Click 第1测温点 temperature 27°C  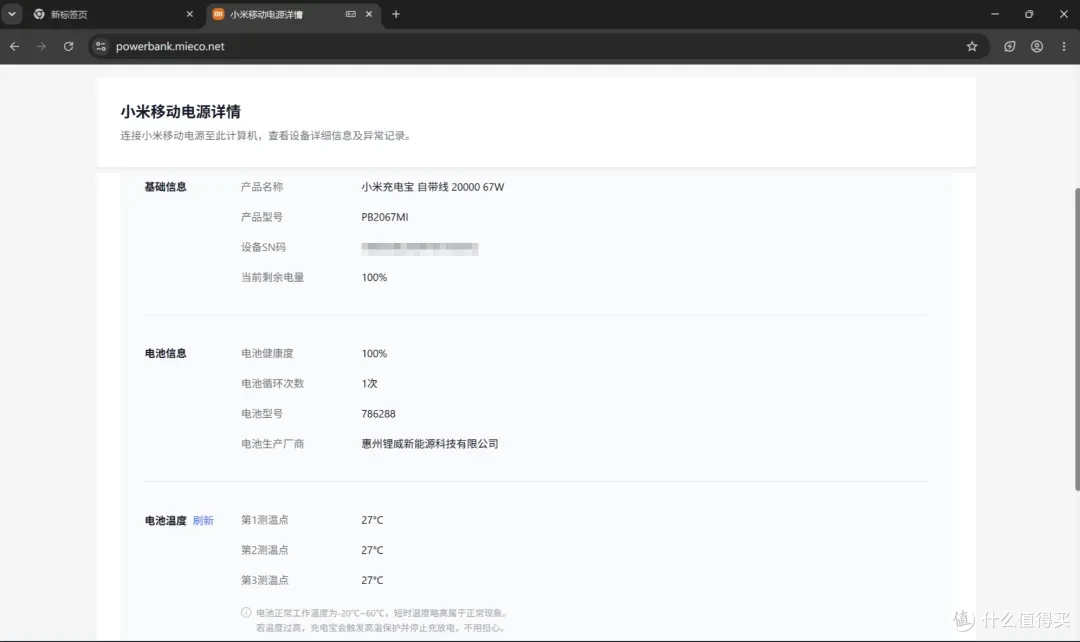pyautogui.click(x=372, y=520)
